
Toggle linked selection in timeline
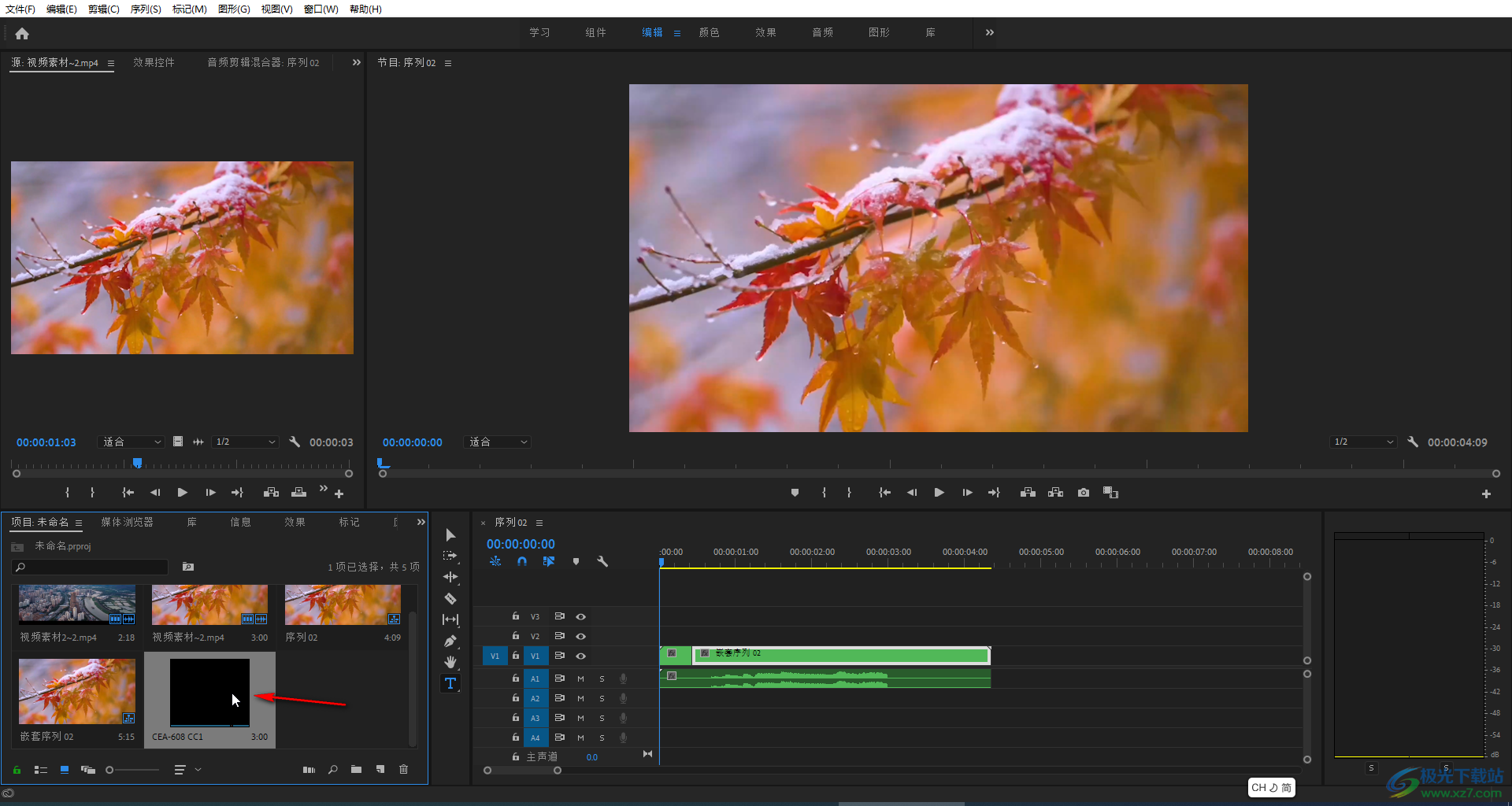pos(549,561)
